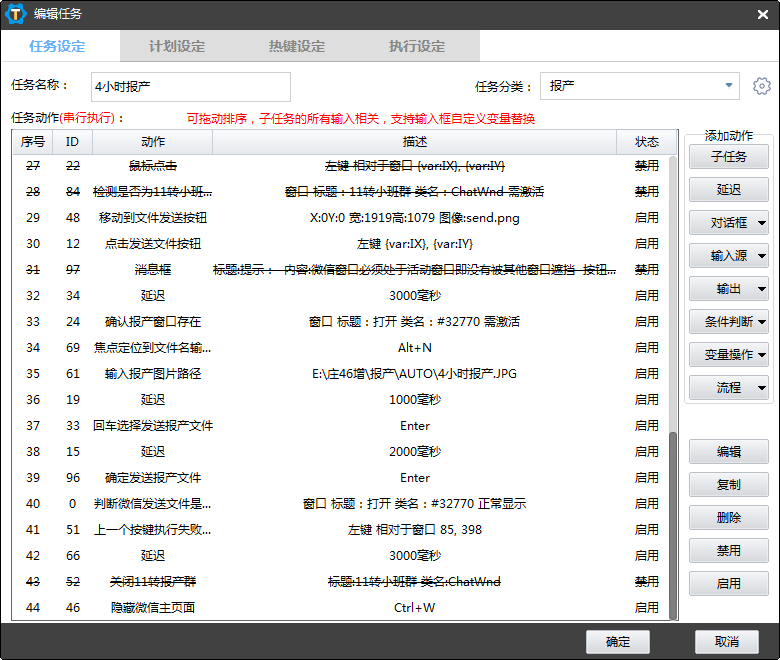
Task: Select the disabled 鼠标点击 row
Action: pos(341,166)
